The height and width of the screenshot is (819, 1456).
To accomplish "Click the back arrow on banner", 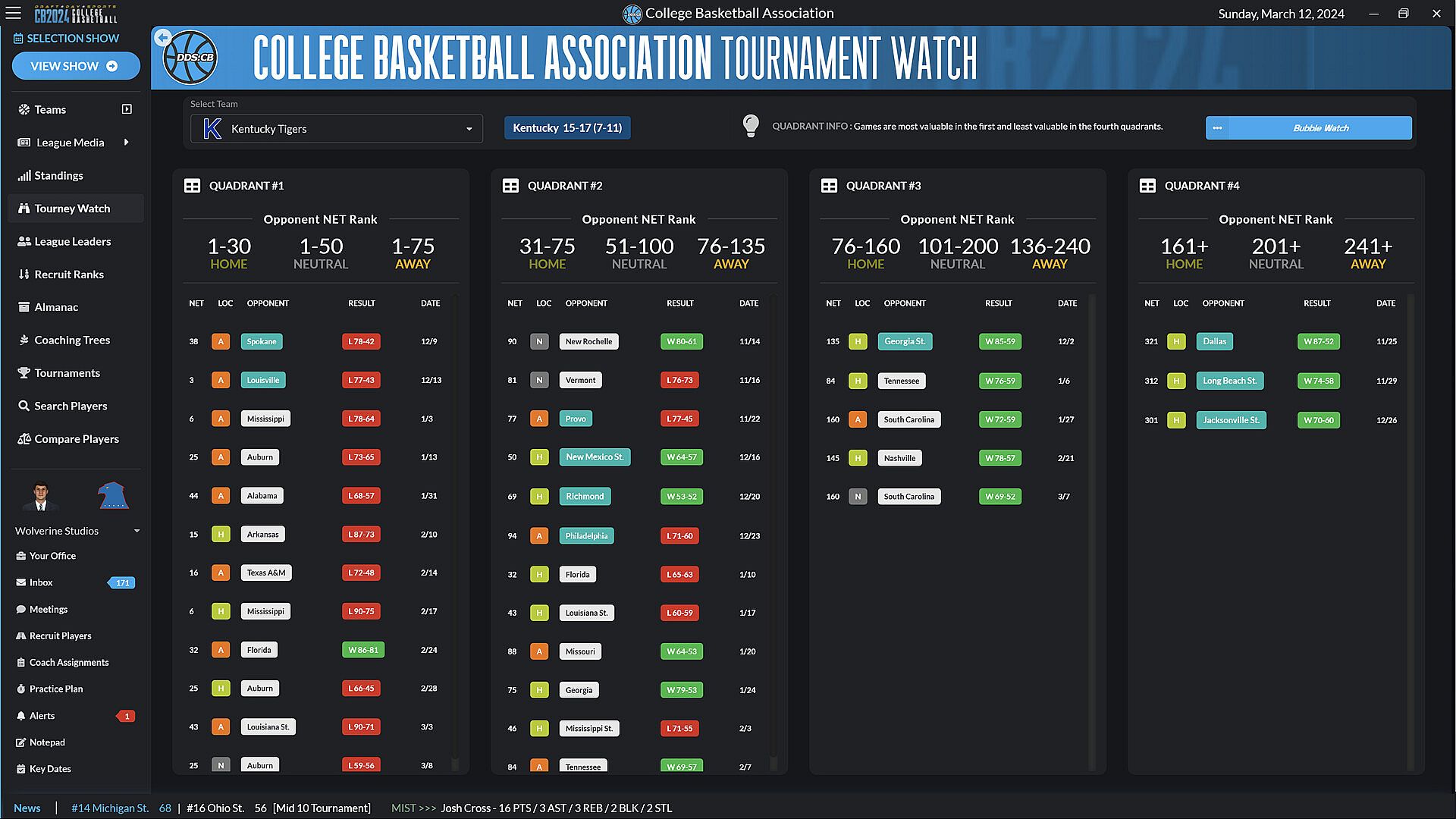I will coord(162,38).
